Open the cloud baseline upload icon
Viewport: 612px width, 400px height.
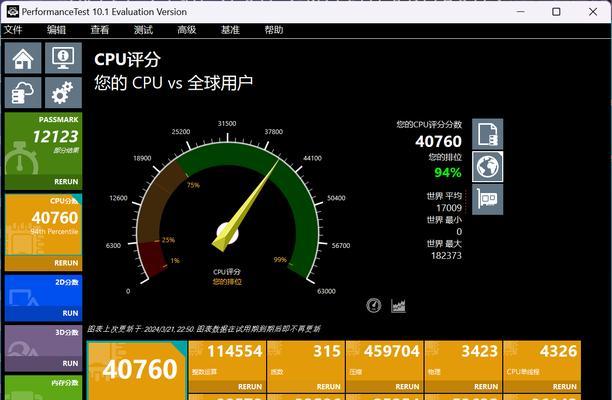(23, 92)
